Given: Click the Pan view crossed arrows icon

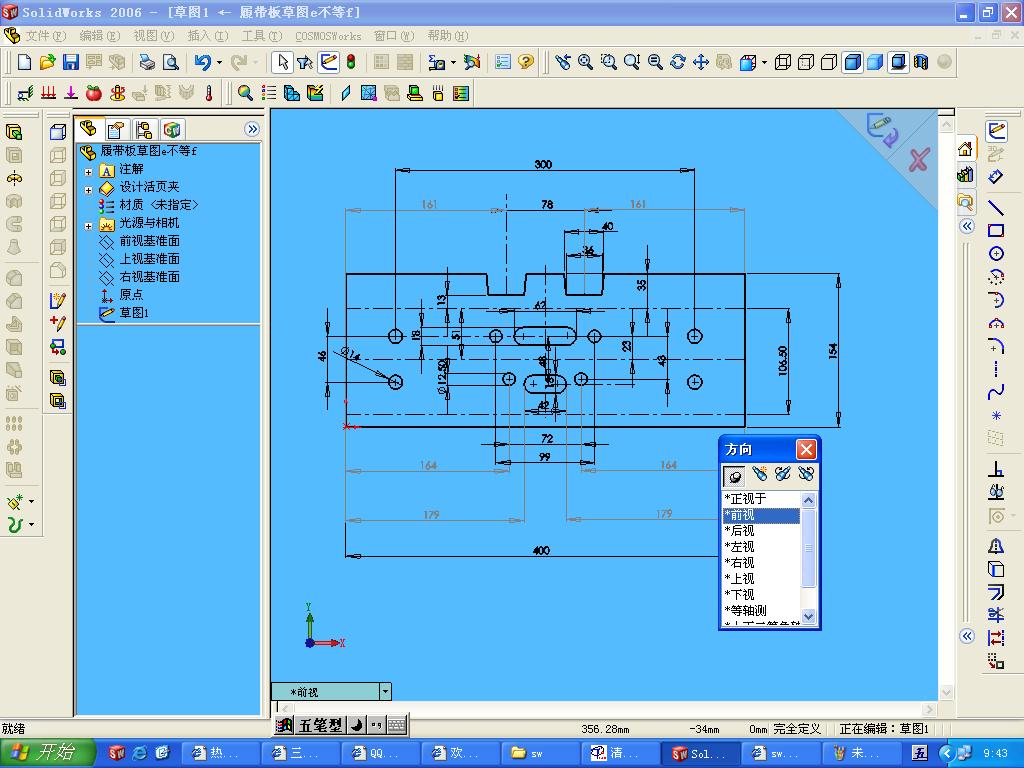Looking at the screenshot, I should [x=701, y=62].
